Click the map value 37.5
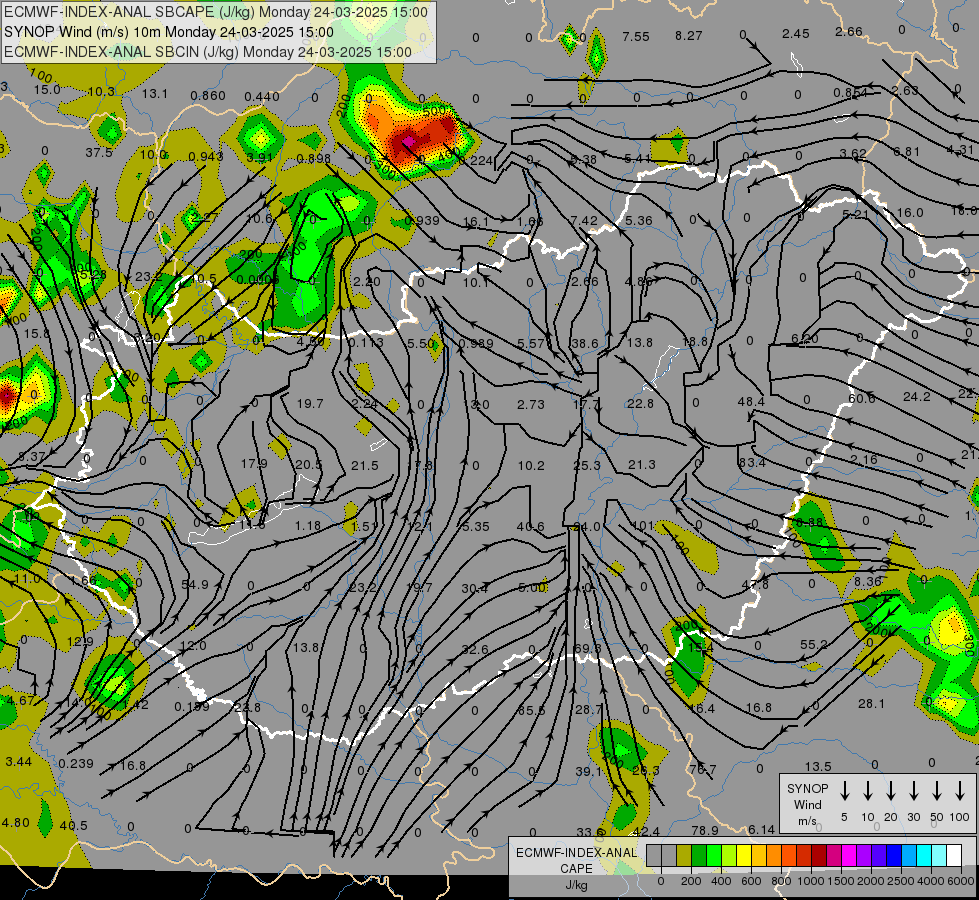This screenshot has height=900, width=979. tap(99, 152)
